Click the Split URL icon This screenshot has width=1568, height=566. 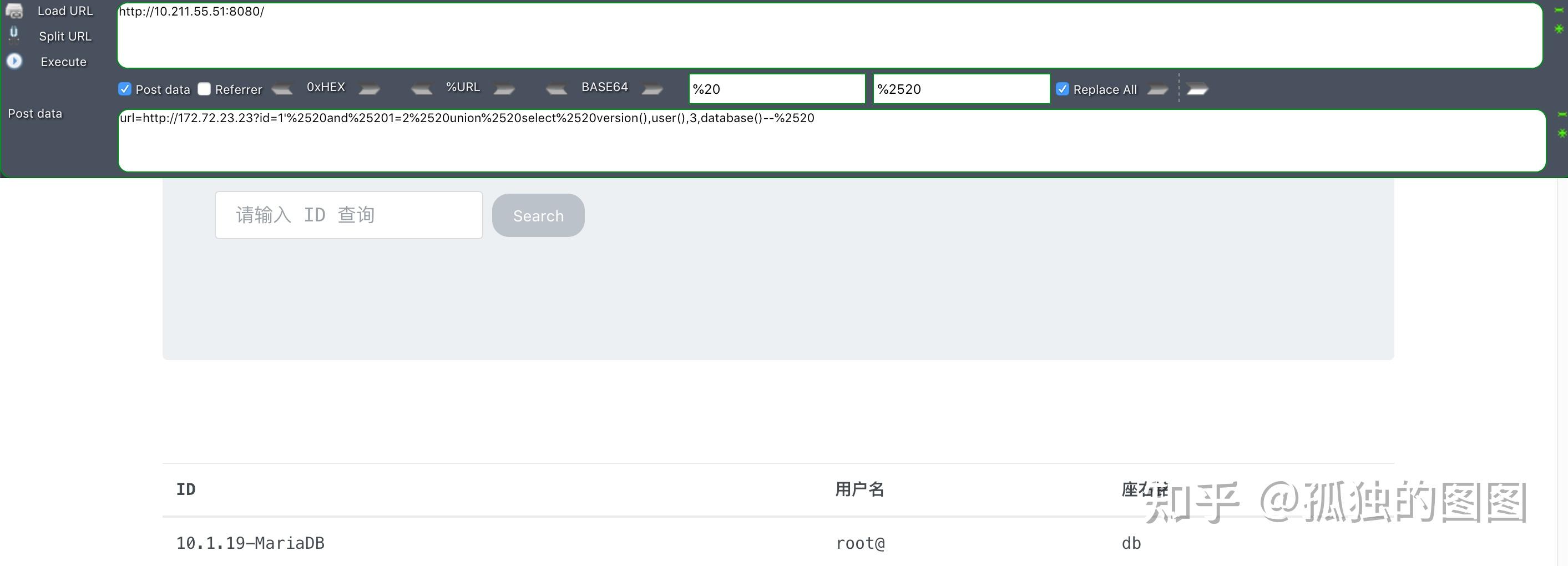[14, 36]
